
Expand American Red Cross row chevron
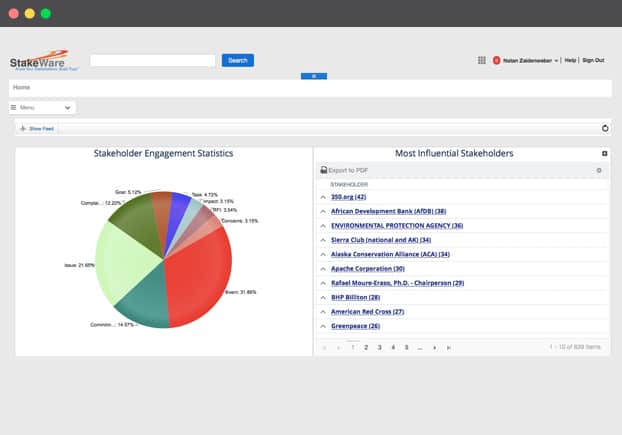323,312
